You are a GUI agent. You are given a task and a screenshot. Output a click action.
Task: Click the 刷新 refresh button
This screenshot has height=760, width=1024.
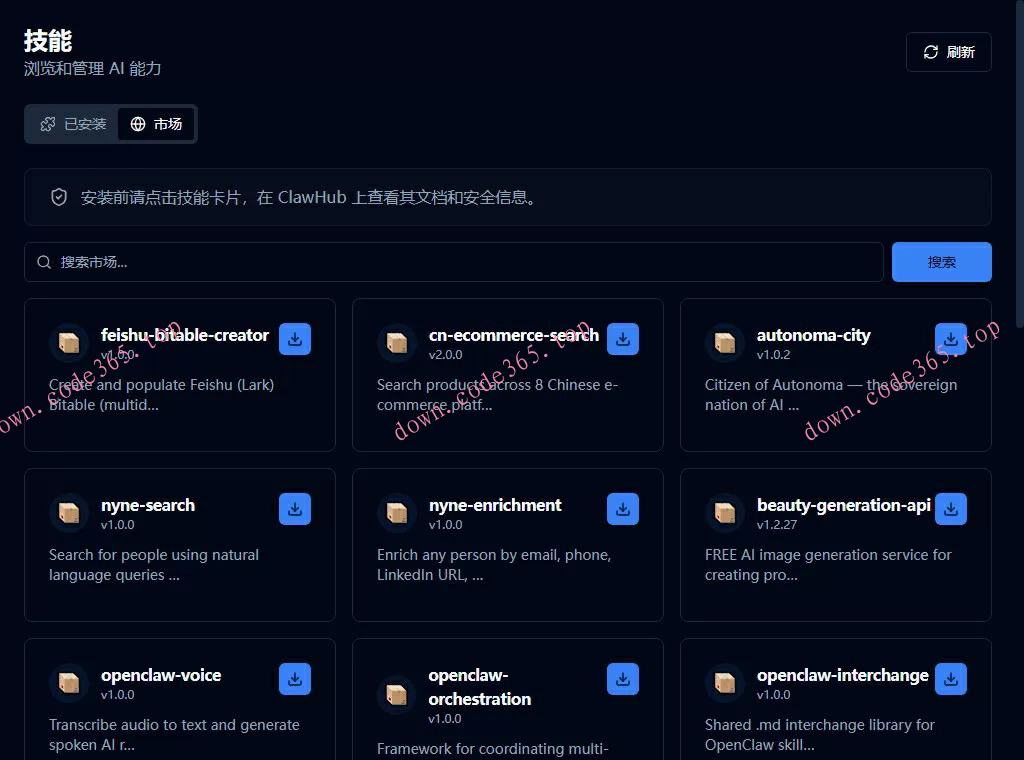pyautogui.click(x=948, y=51)
